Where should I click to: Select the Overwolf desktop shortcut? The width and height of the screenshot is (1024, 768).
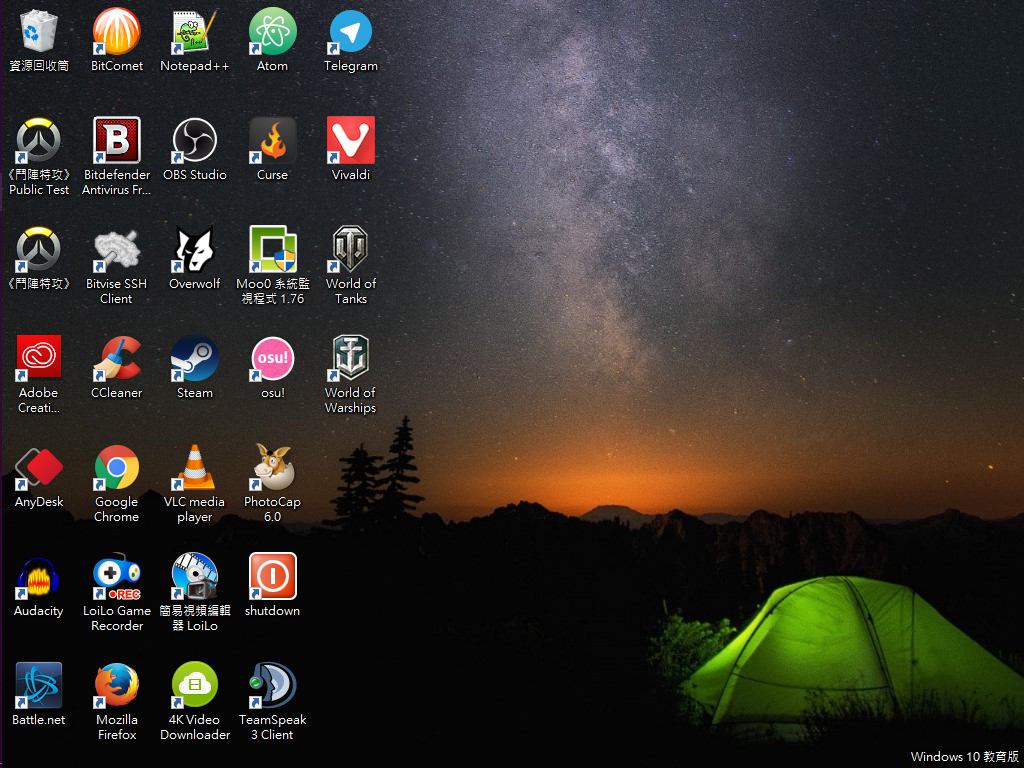click(x=195, y=250)
